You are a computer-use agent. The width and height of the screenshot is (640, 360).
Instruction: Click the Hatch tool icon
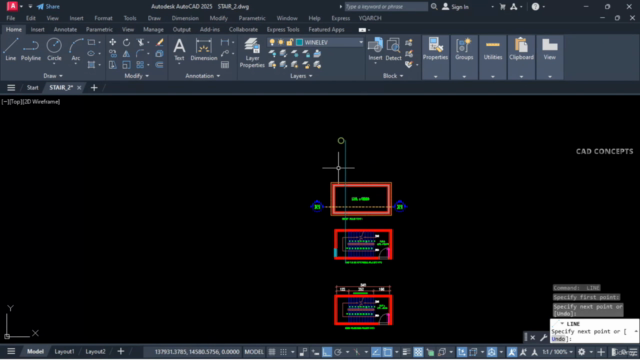click(91, 64)
